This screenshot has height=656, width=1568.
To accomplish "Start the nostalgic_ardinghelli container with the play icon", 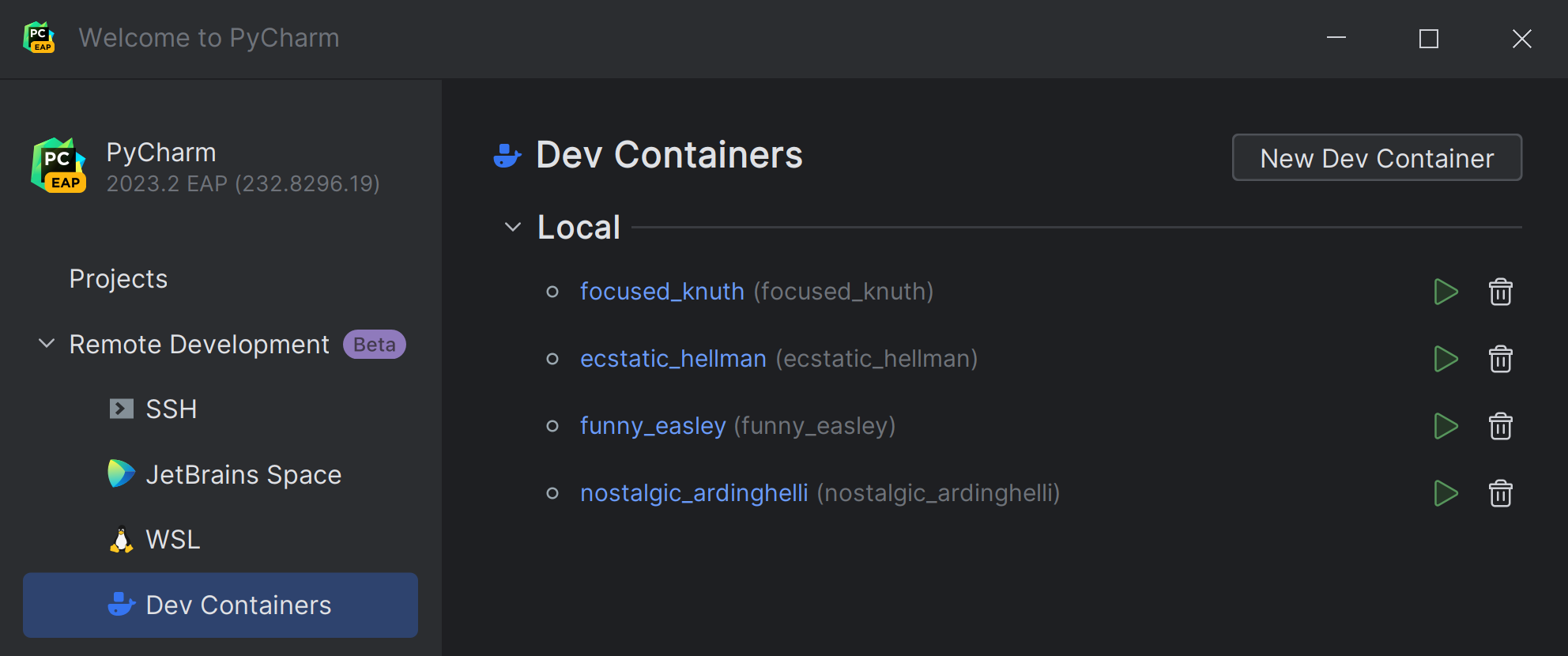I will click(x=1445, y=493).
